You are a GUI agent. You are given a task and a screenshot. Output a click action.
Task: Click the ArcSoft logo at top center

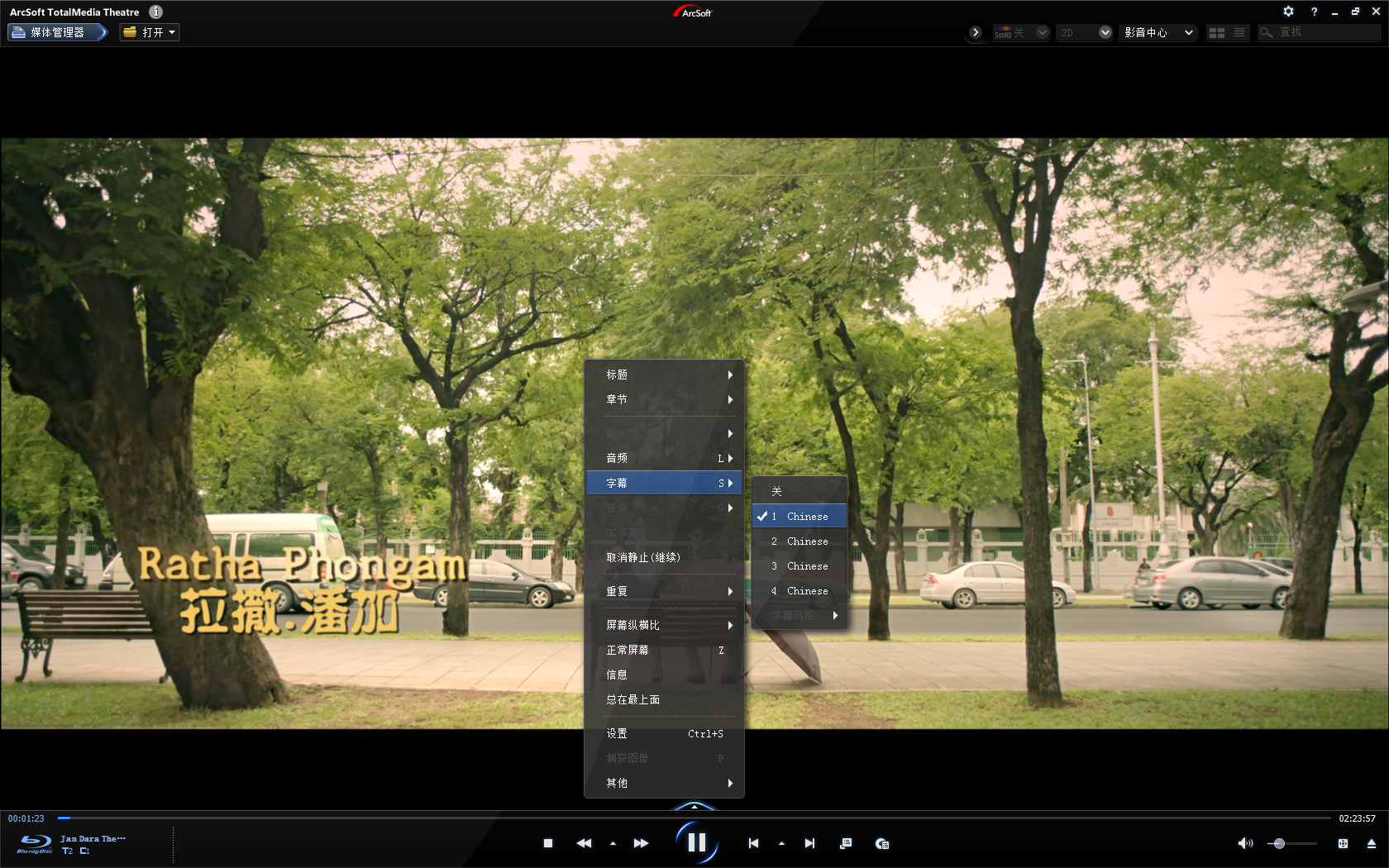693,12
